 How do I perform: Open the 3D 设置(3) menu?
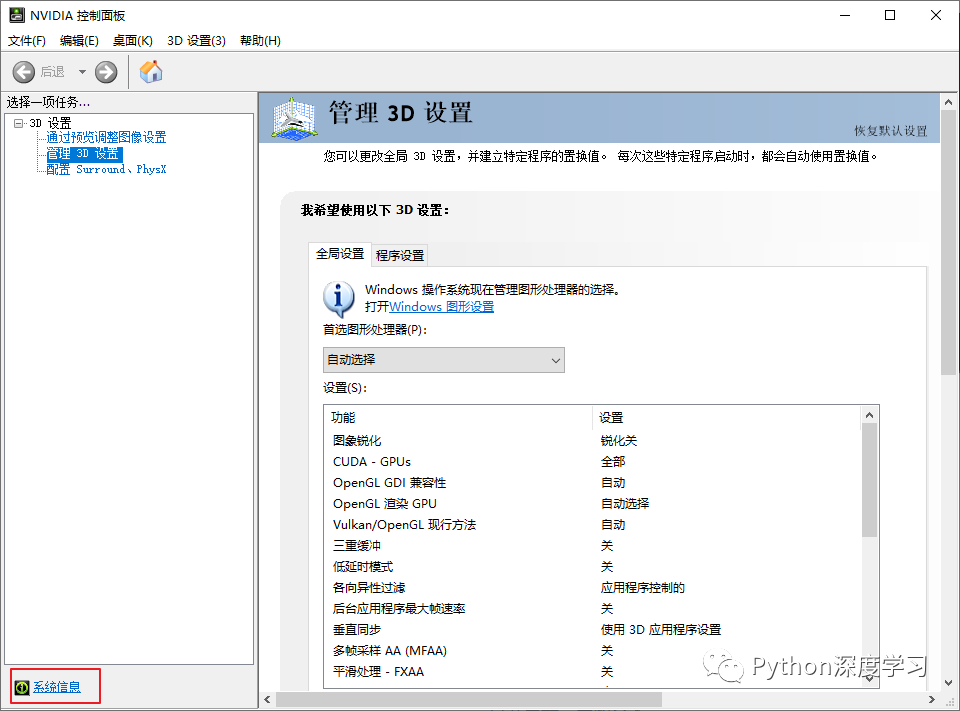point(197,40)
